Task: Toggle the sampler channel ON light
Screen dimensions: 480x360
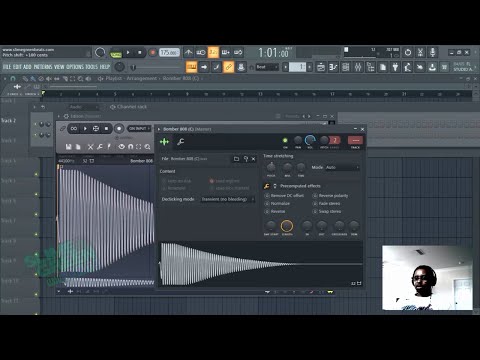Action: click(285, 140)
